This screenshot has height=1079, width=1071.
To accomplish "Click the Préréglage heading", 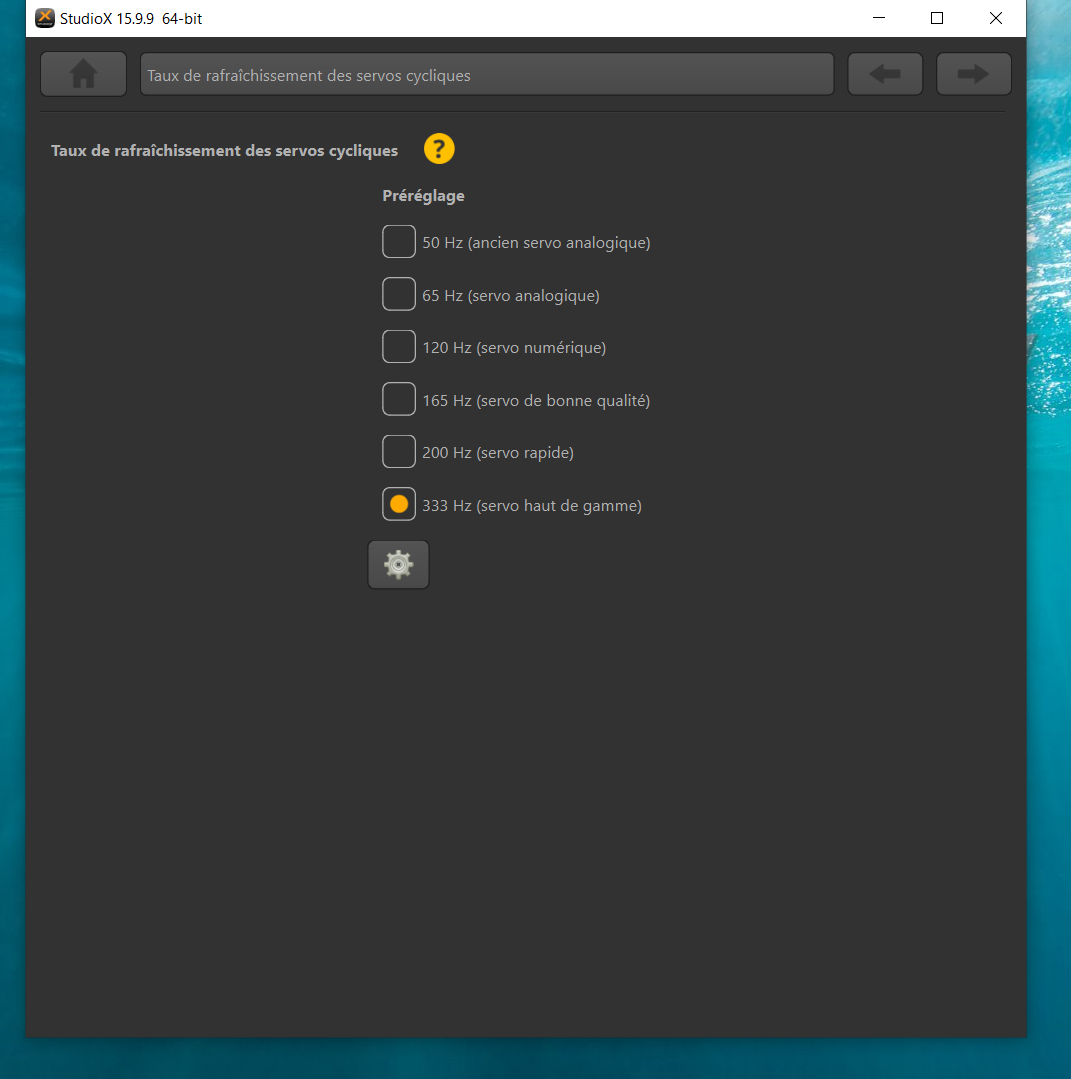I will point(423,196).
